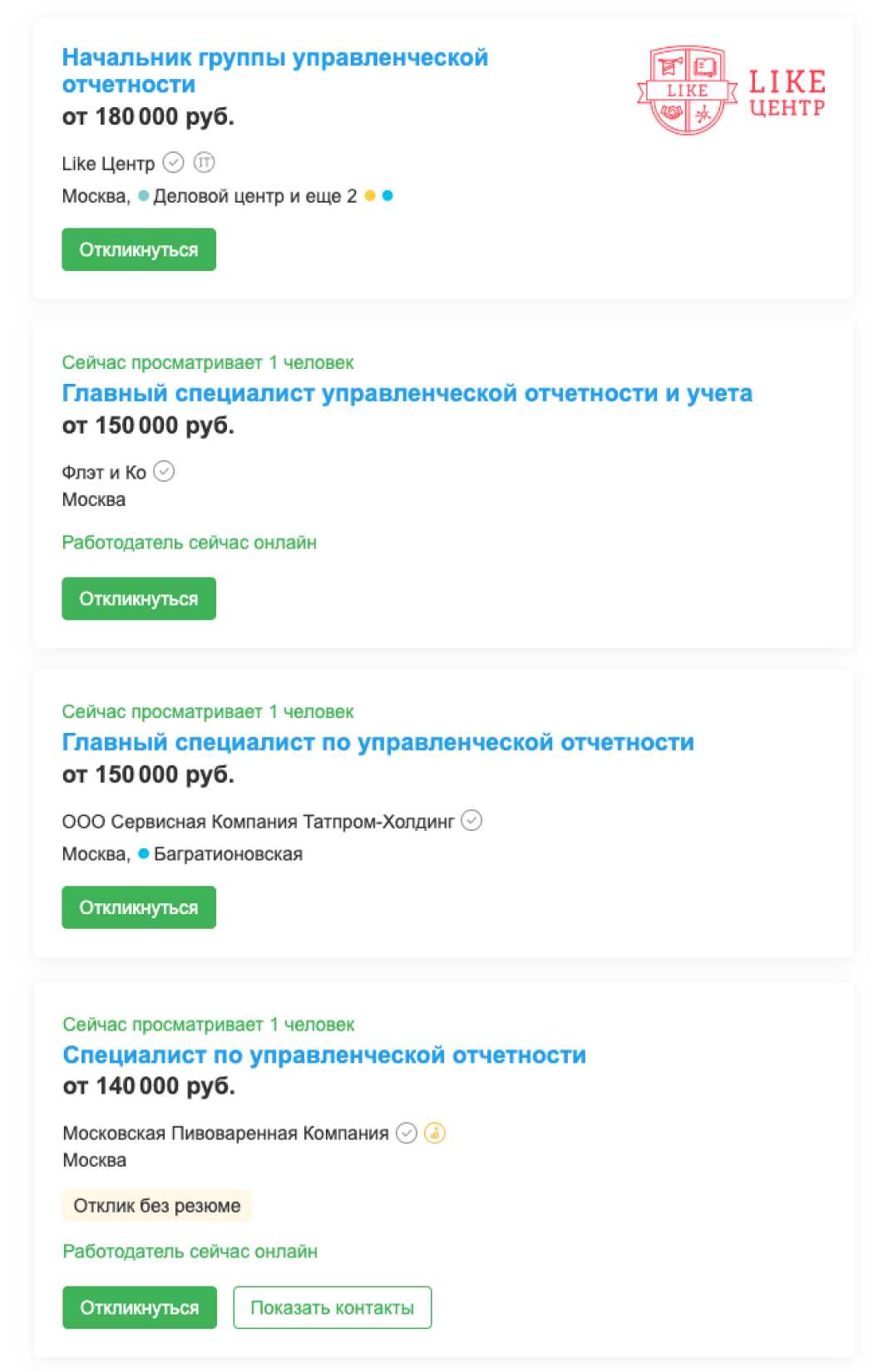Click verified checkmark next to Московская Пивоваренная Компания
This screenshot has width=888, height=1372.
407,1133
